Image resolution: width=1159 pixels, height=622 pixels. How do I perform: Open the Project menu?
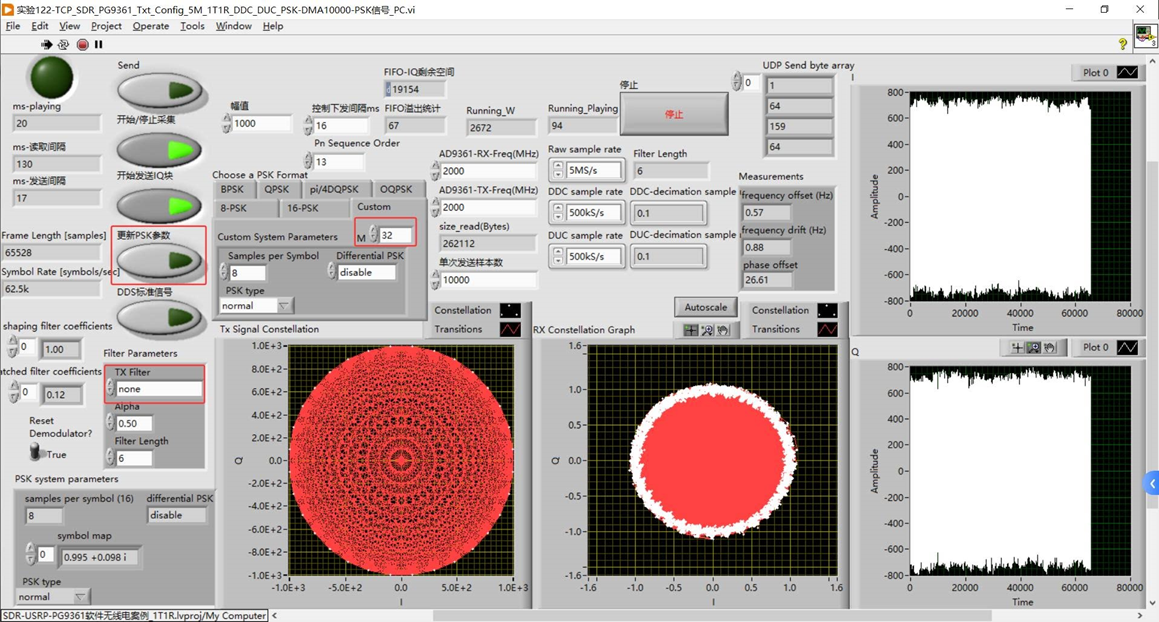click(x=106, y=26)
